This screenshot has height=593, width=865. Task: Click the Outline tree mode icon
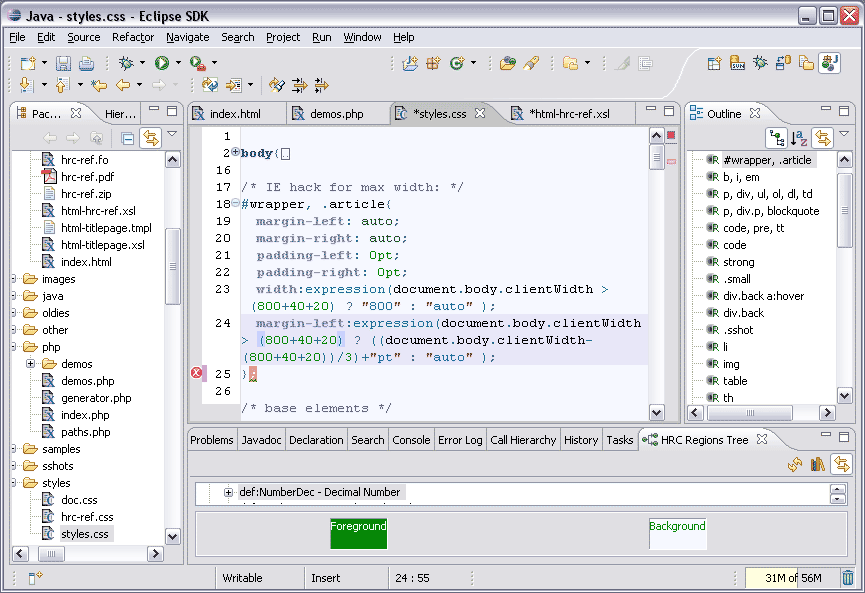[x=777, y=138]
